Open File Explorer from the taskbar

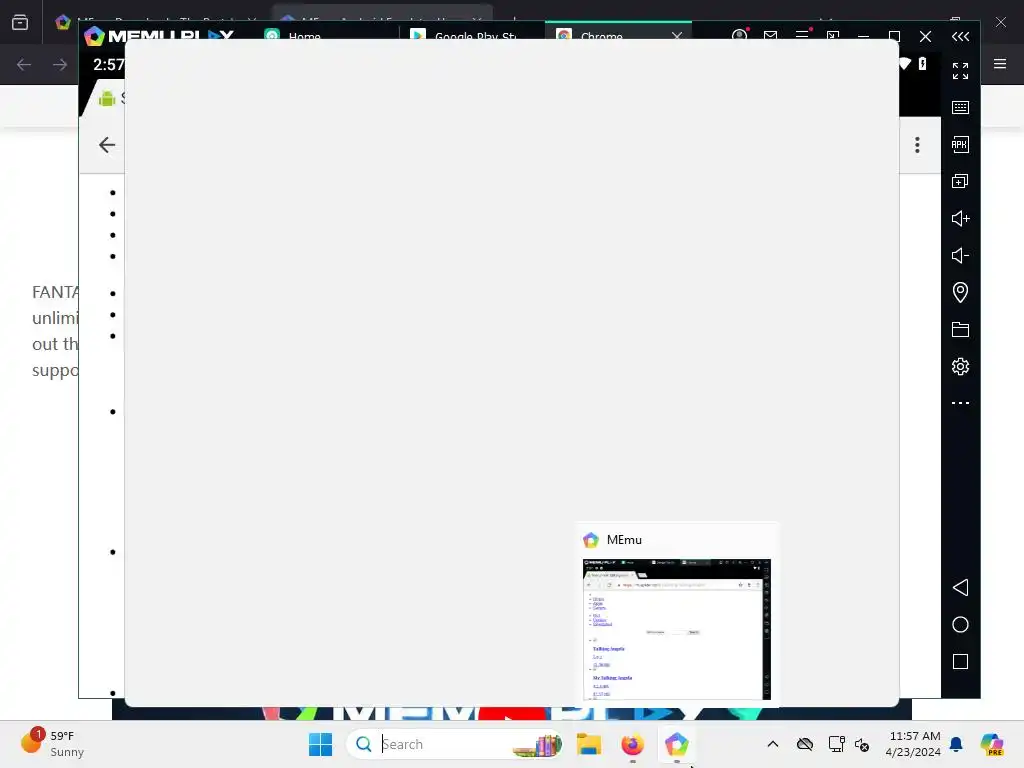coord(588,744)
